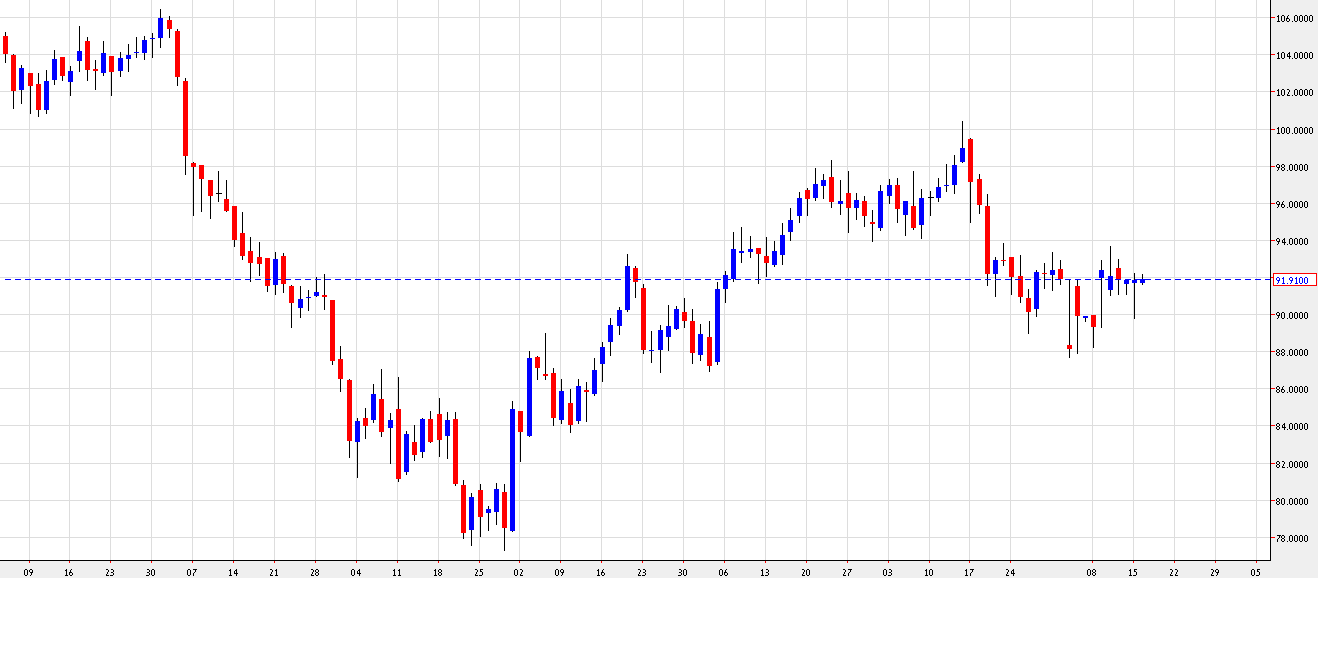1318x648 pixels.
Task: Click the dashed current-price horizontal line
Action: click(635, 279)
